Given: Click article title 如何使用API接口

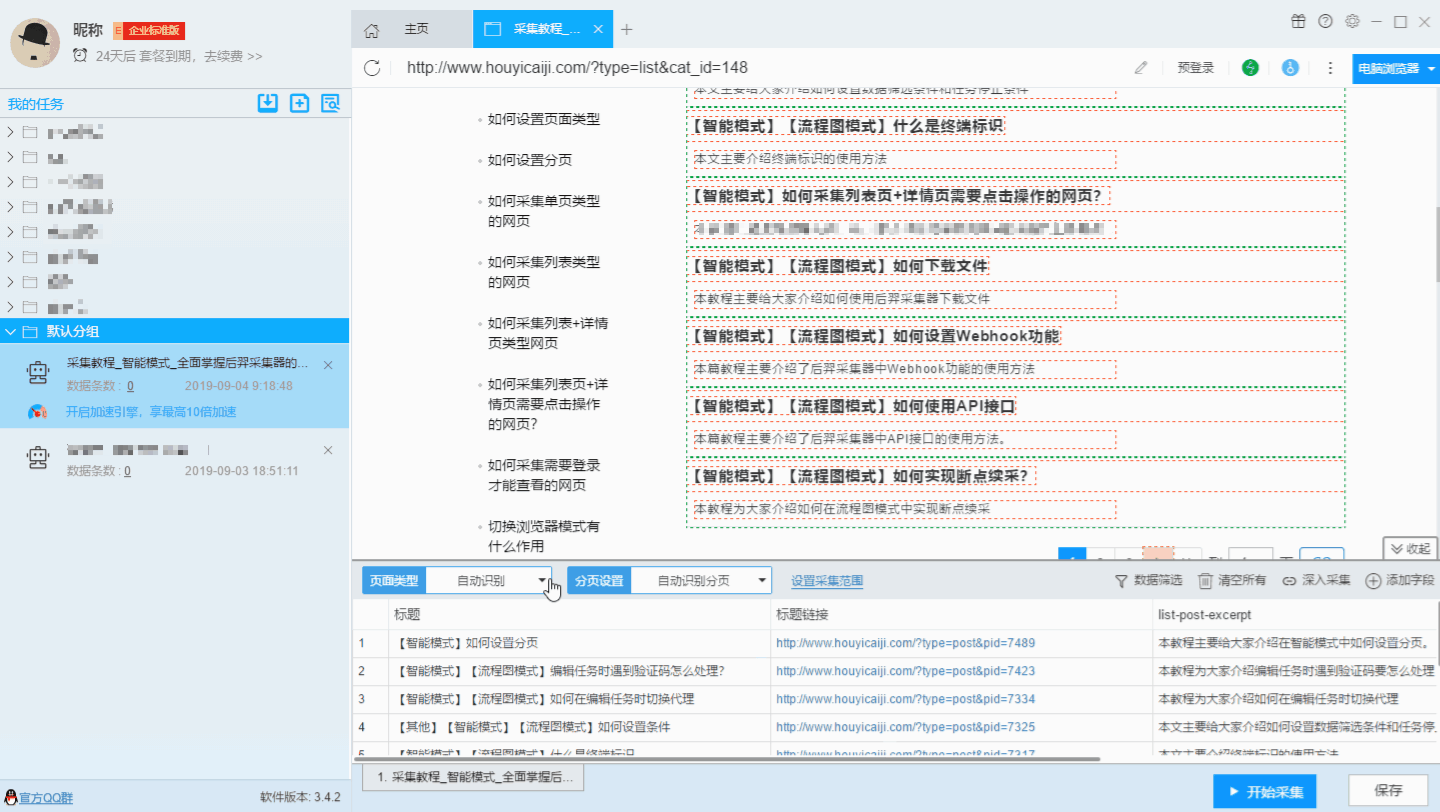Looking at the screenshot, I should 852,406.
